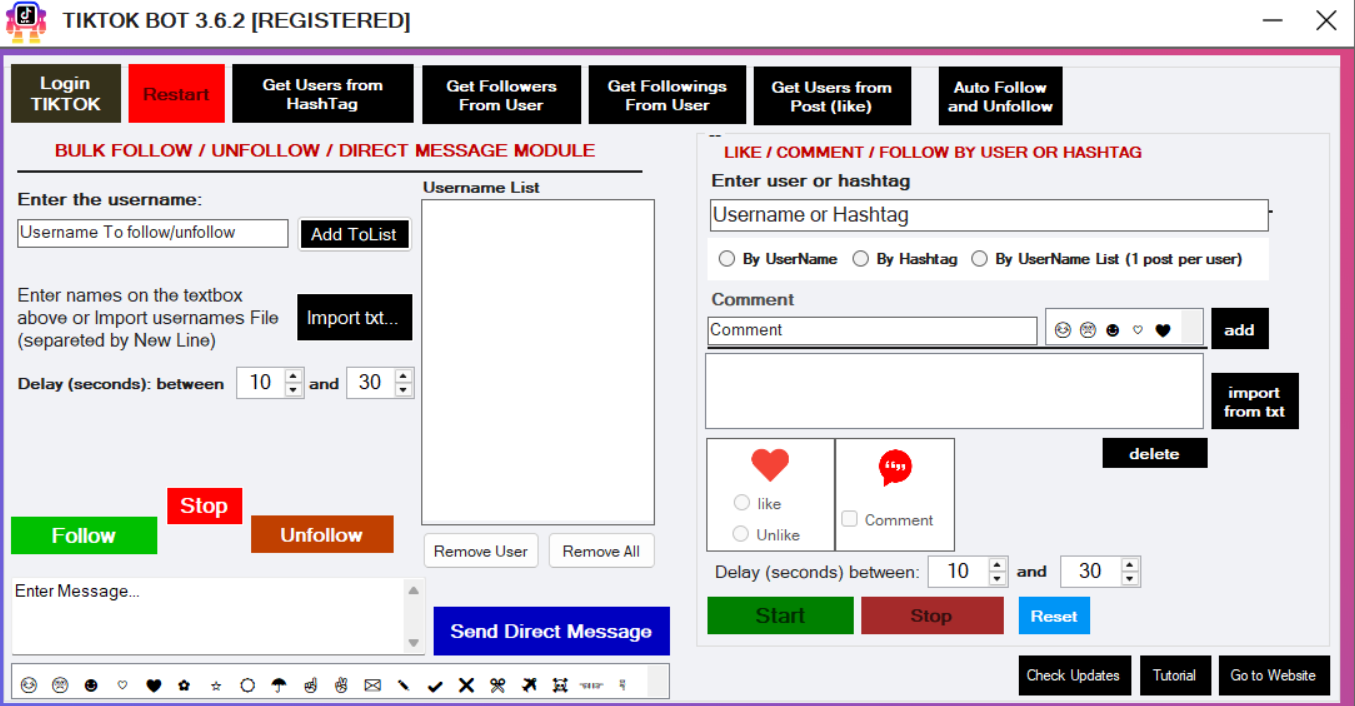Click the Username or Hashtag input field
This screenshot has height=706, width=1355.
pyautogui.click(x=988, y=215)
